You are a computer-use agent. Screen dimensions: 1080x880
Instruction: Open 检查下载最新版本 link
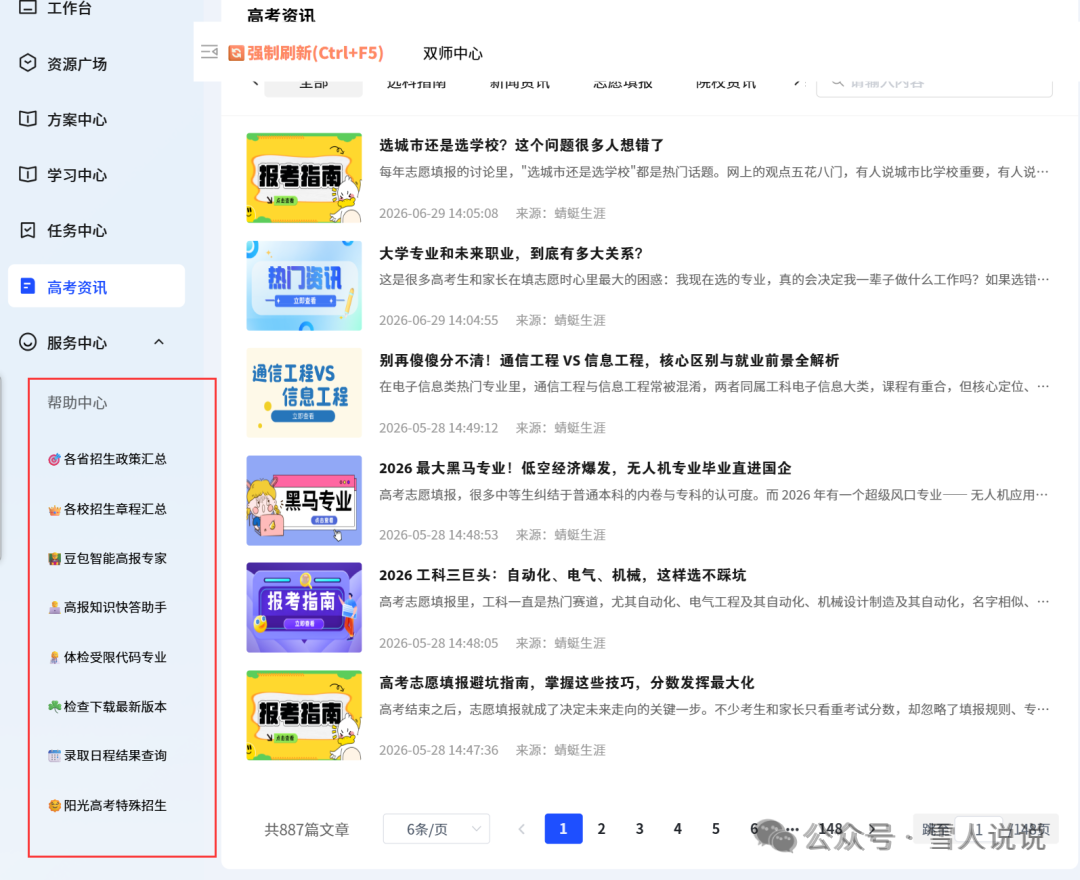click(115, 706)
